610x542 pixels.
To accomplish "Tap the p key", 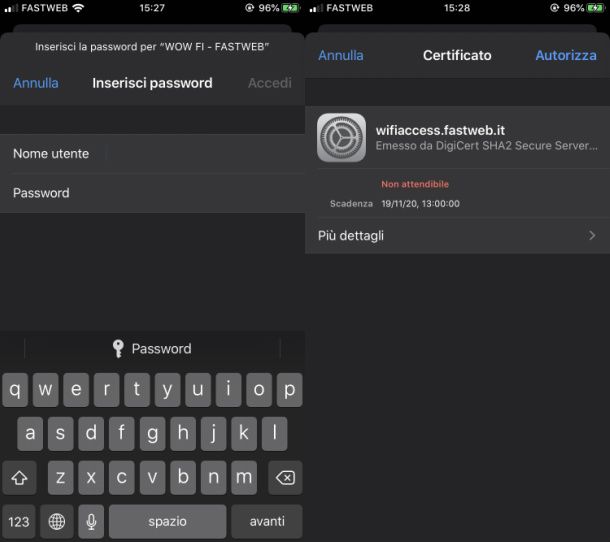I will coord(289,390).
